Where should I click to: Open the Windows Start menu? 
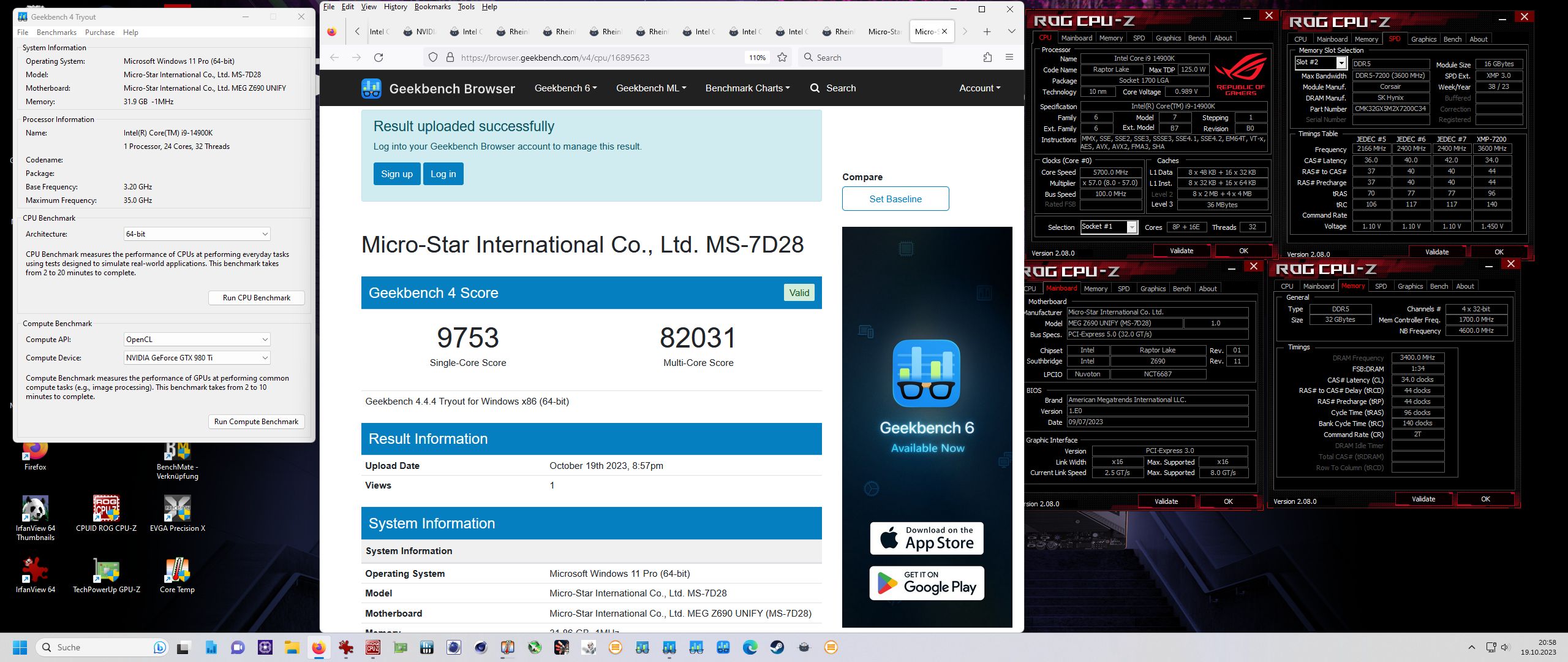click(20, 647)
